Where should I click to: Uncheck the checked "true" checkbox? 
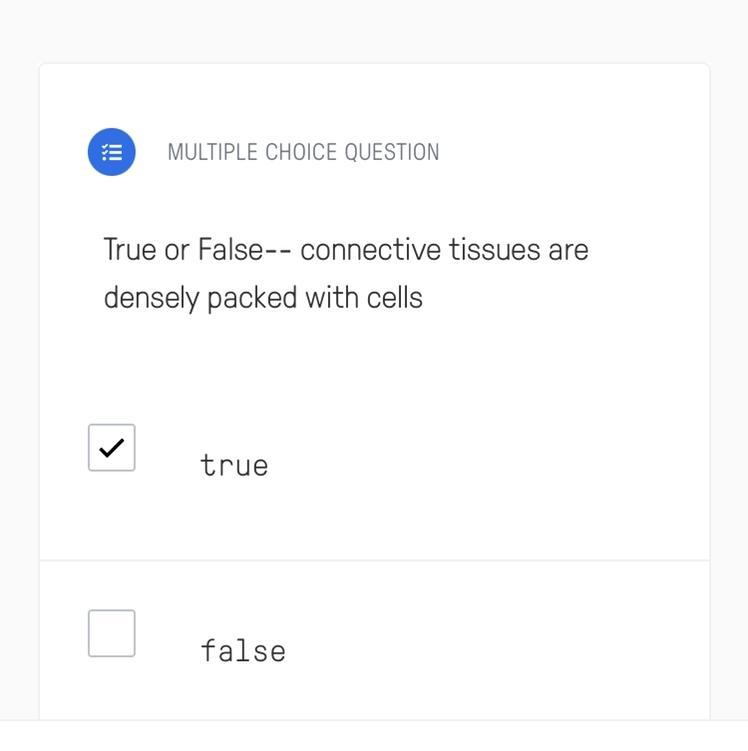click(x=111, y=447)
